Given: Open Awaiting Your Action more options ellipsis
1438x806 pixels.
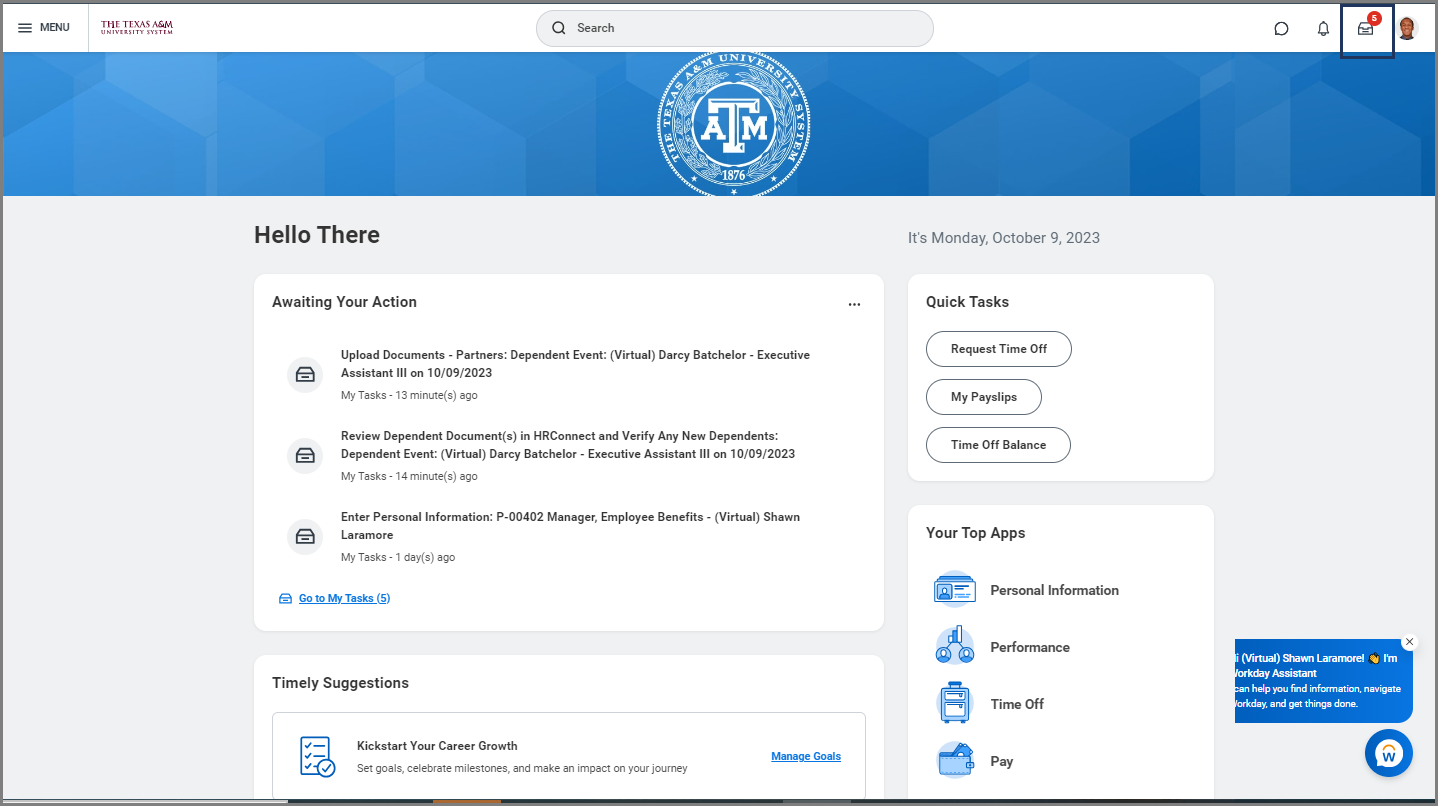Looking at the screenshot, I should 854,304.
